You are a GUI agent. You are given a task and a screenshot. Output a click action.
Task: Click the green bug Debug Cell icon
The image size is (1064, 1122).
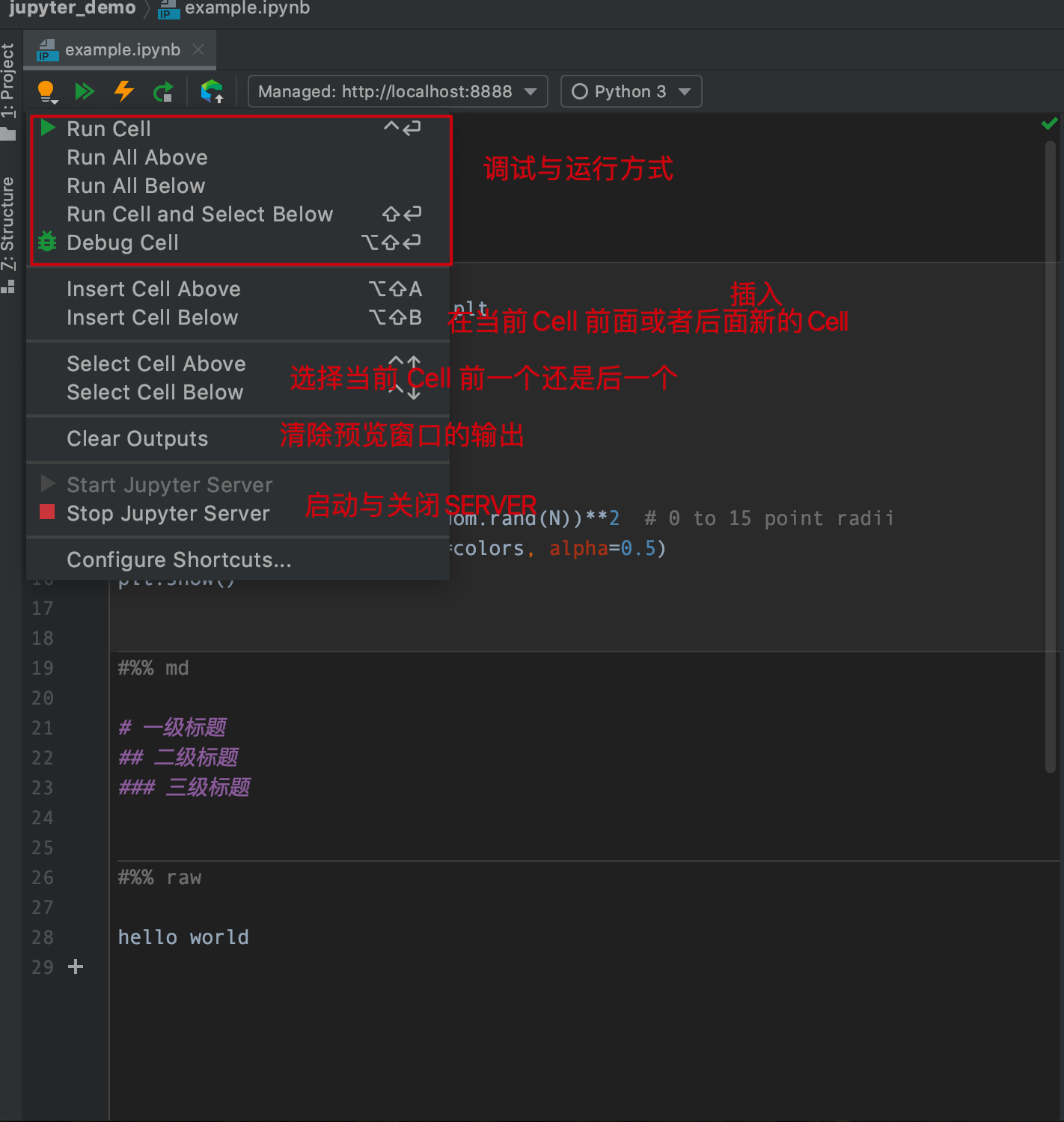point(47,242)
